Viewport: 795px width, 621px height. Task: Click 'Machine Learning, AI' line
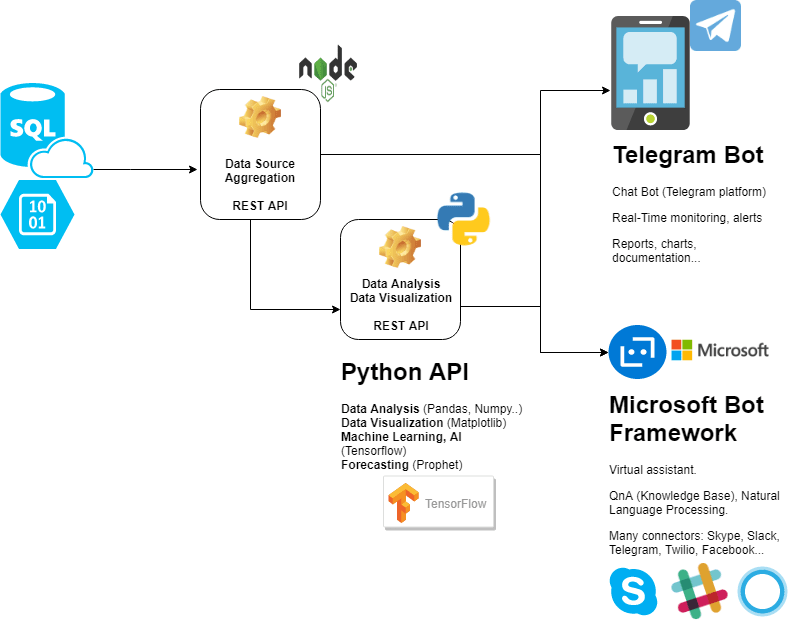[x=401, y=436]
